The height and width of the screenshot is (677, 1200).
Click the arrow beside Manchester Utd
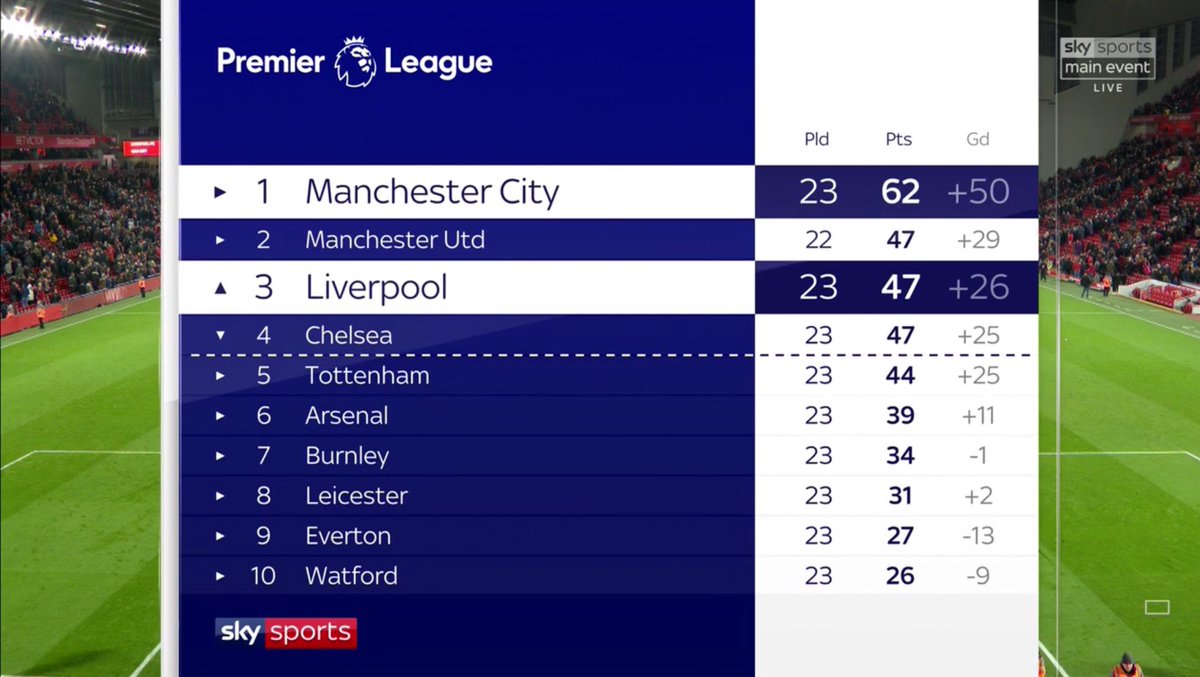coord(221,240)
